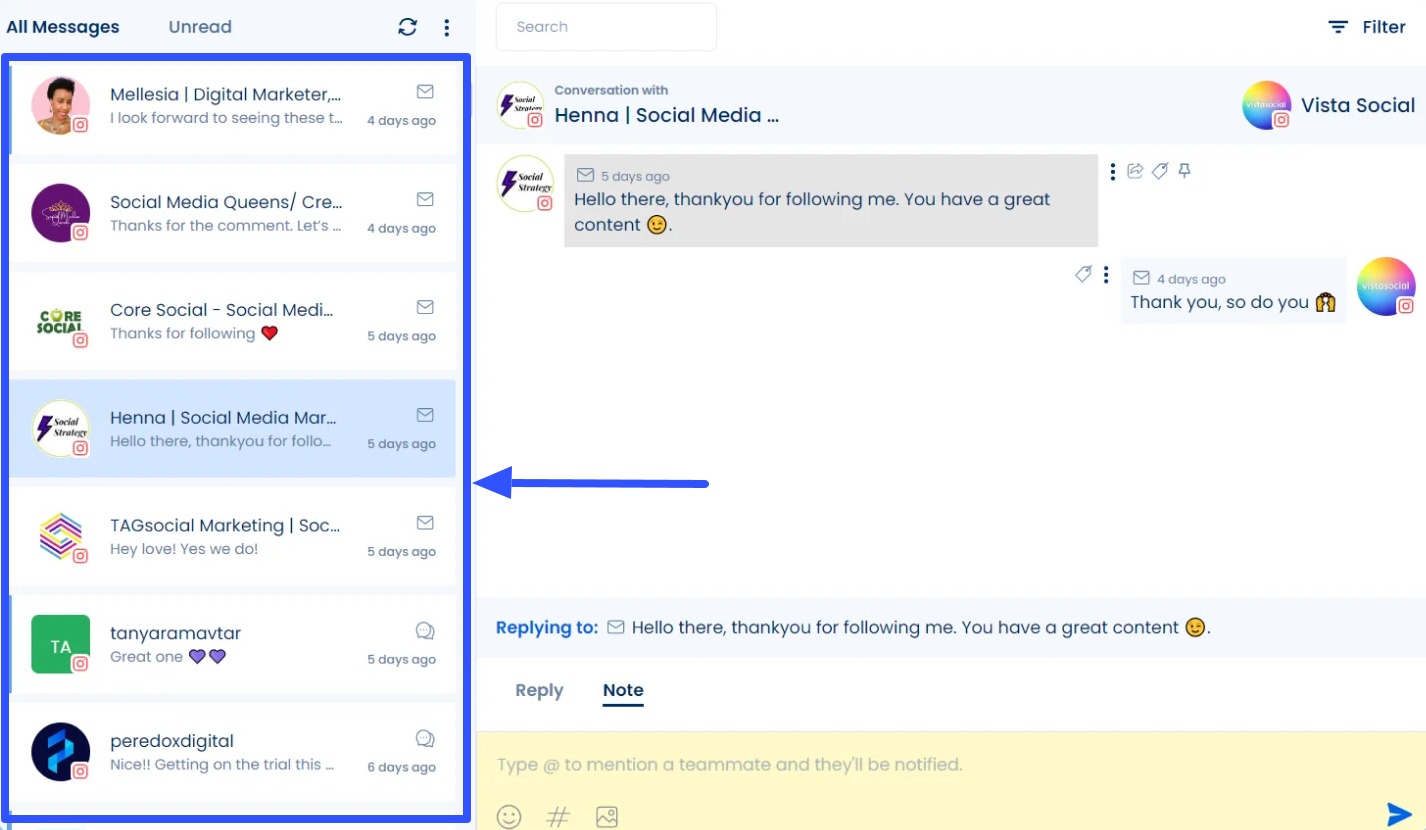Select All Messages view
Viewport: 1426px width, 830px height.
click(x=62, y=26)
